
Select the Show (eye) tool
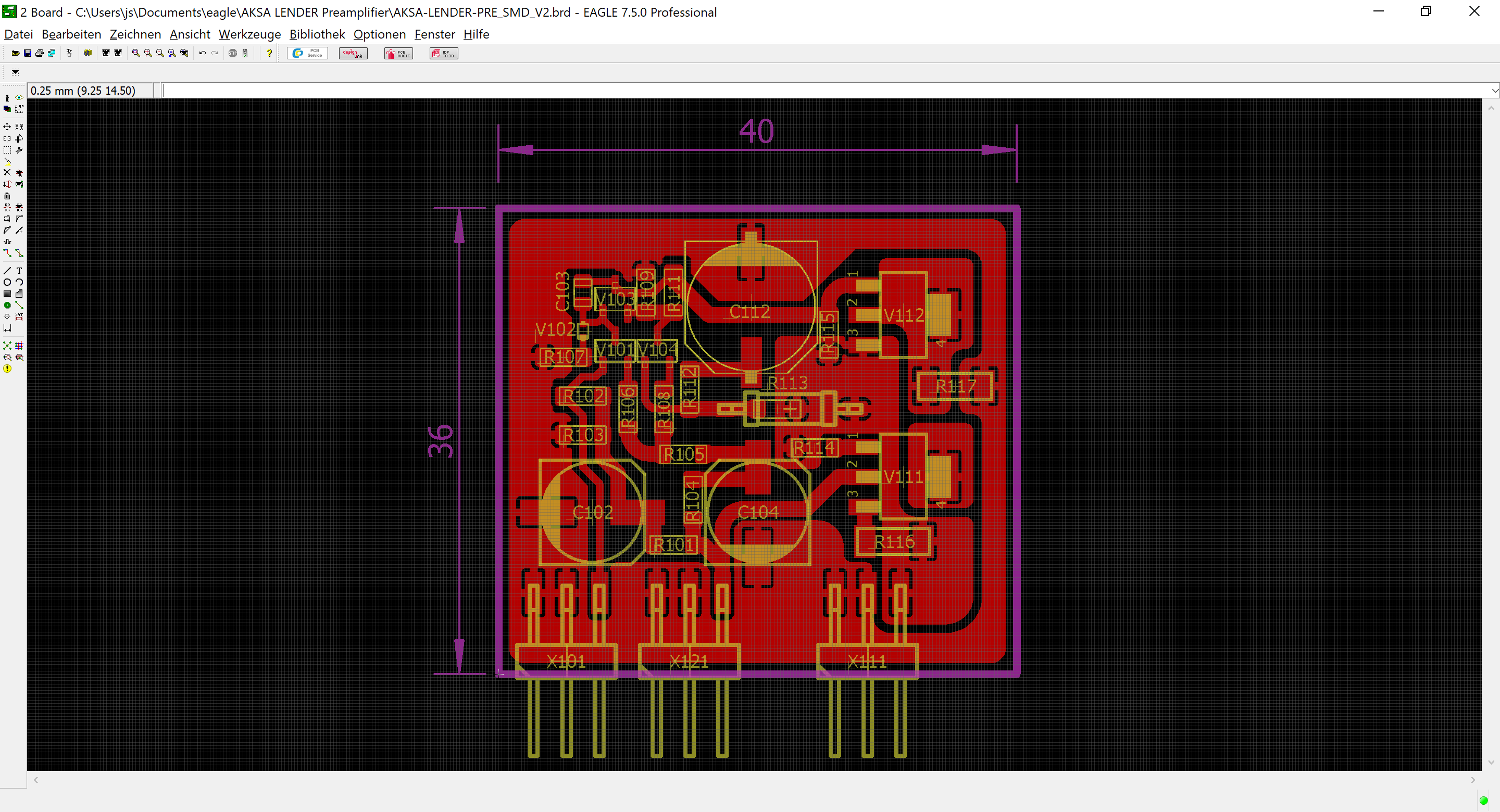(19, 98)
